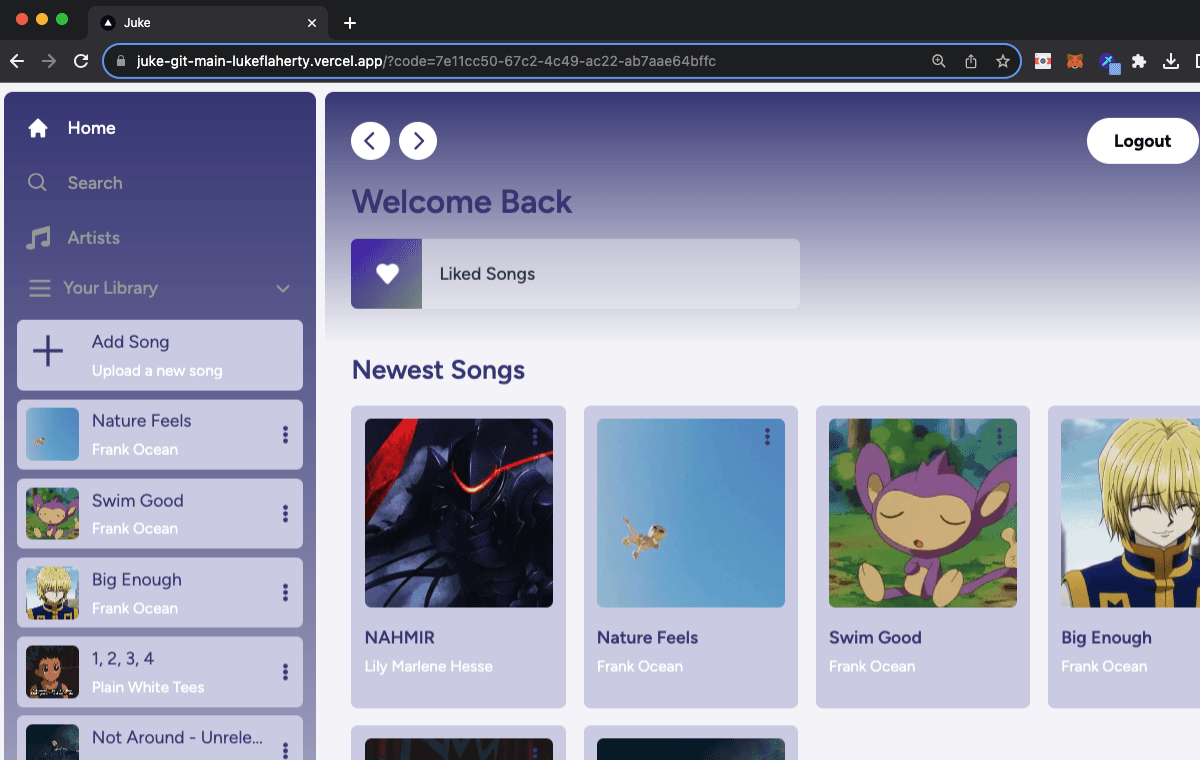1200x760 pixels.
Task: Click the Swim Good card title
Action: coord(875,637)
